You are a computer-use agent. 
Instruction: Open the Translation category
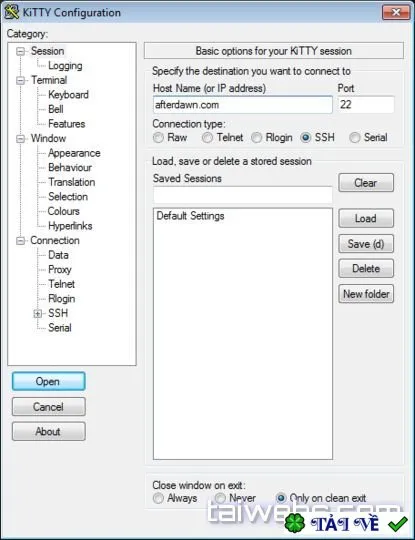72,182
